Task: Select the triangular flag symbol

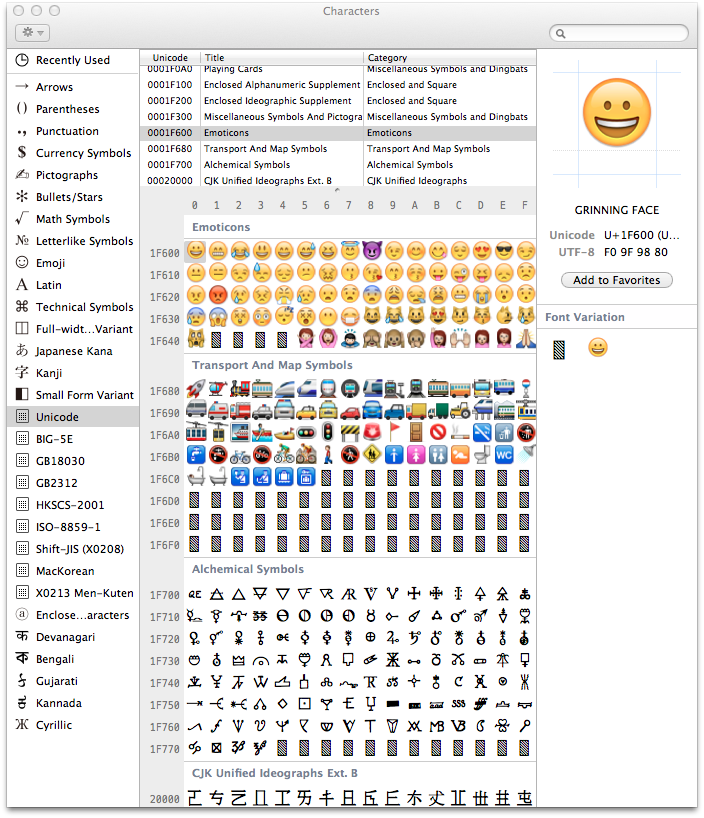Action: coord(394,432)
